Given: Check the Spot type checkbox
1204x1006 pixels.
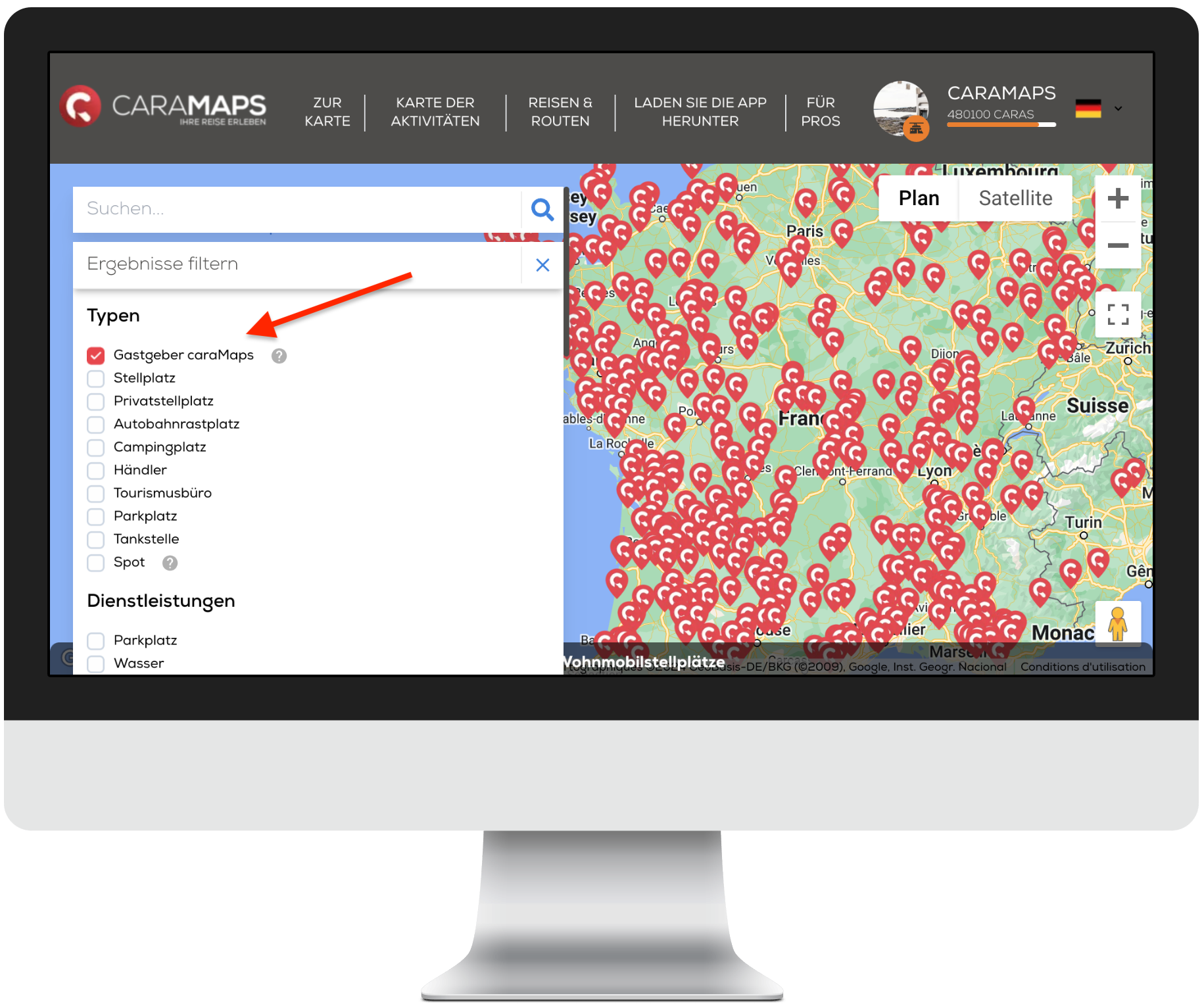Looking at the screenshot, I should (x=96, y=563).
